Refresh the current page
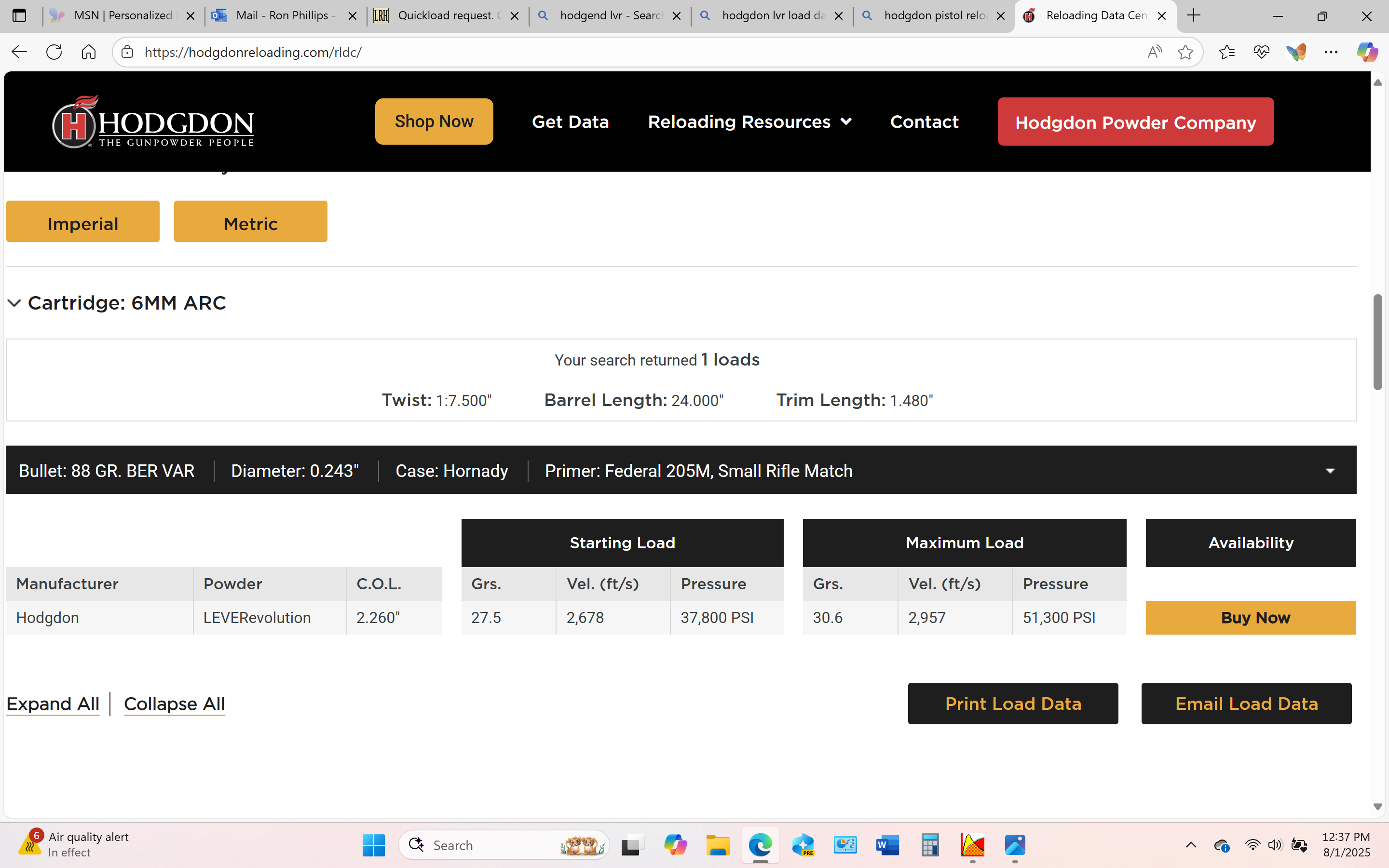The height and width of the screenshot is (868, 1389). [54, 52]
